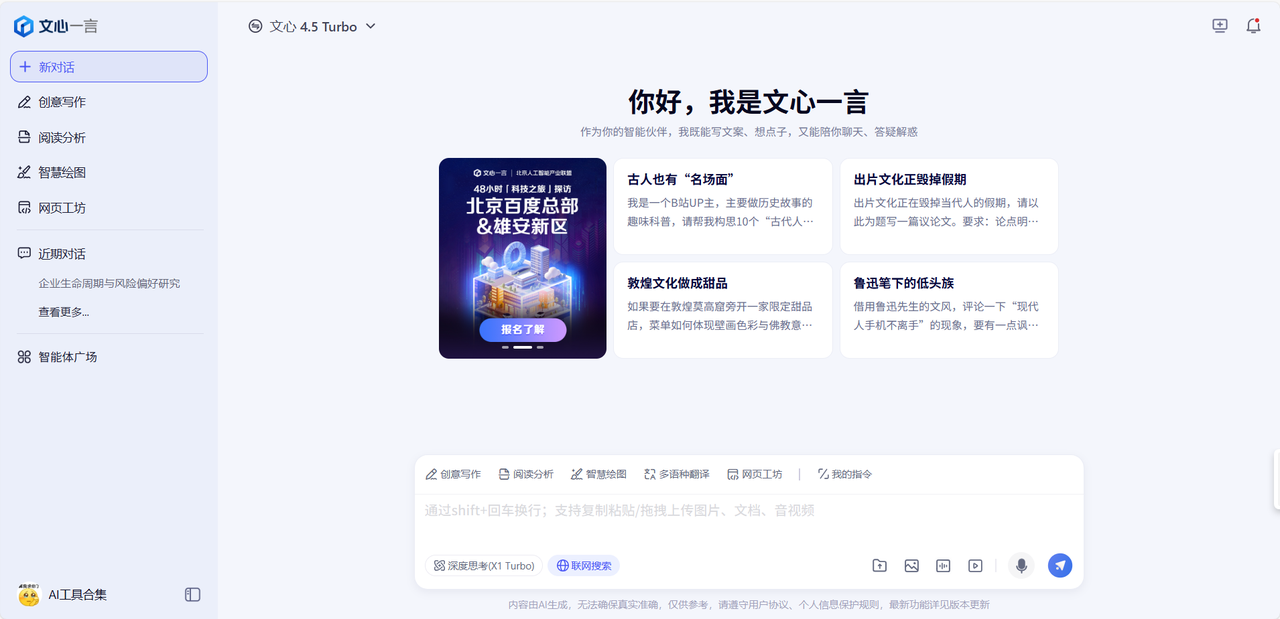The width and height of the screenshot is (1280, 619).
Task: Click the upload video icon
Action: [x=975, y=566]
